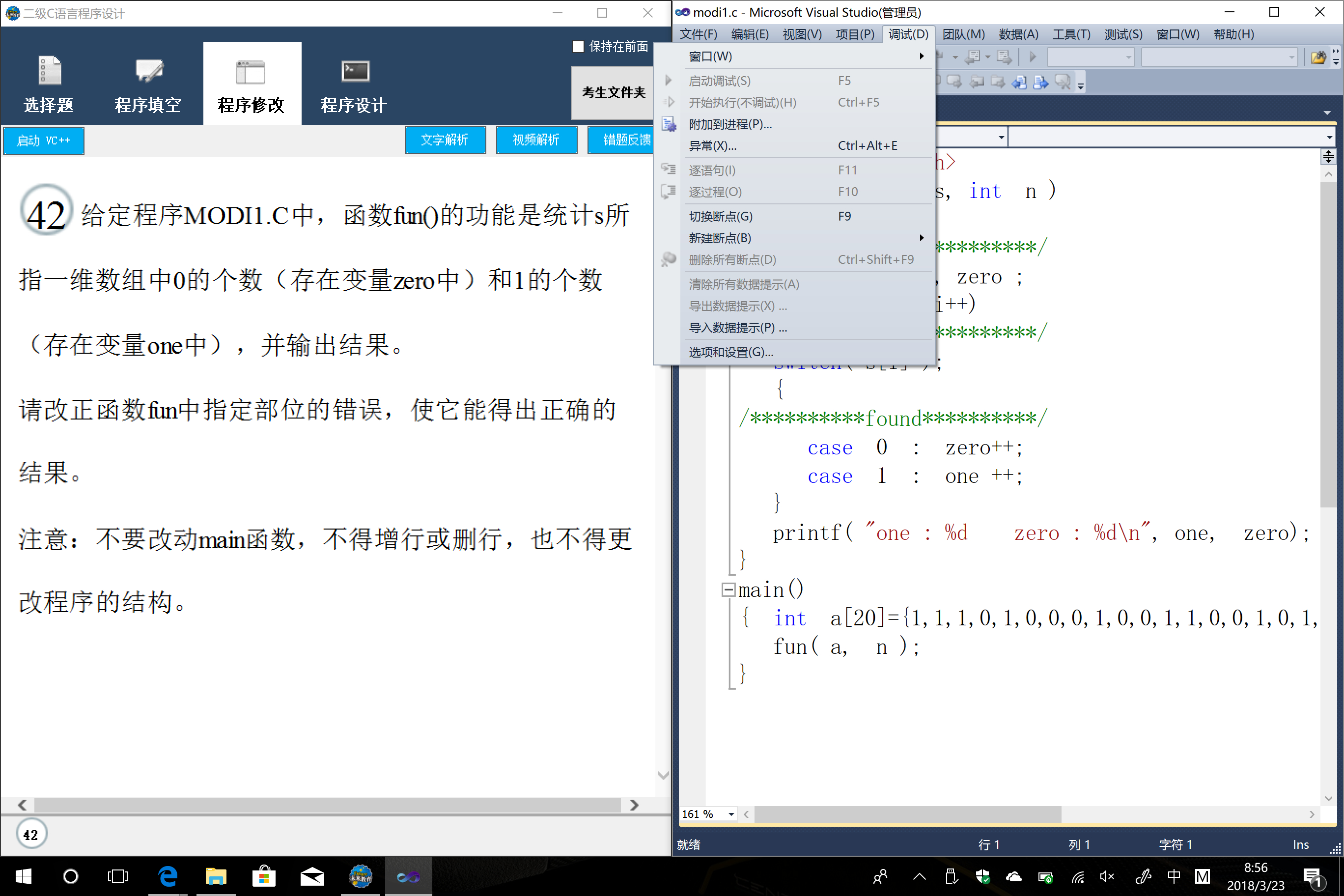Click the People icon on taskbar
This screenshot has width=1344, height=896.
(881, 876)
